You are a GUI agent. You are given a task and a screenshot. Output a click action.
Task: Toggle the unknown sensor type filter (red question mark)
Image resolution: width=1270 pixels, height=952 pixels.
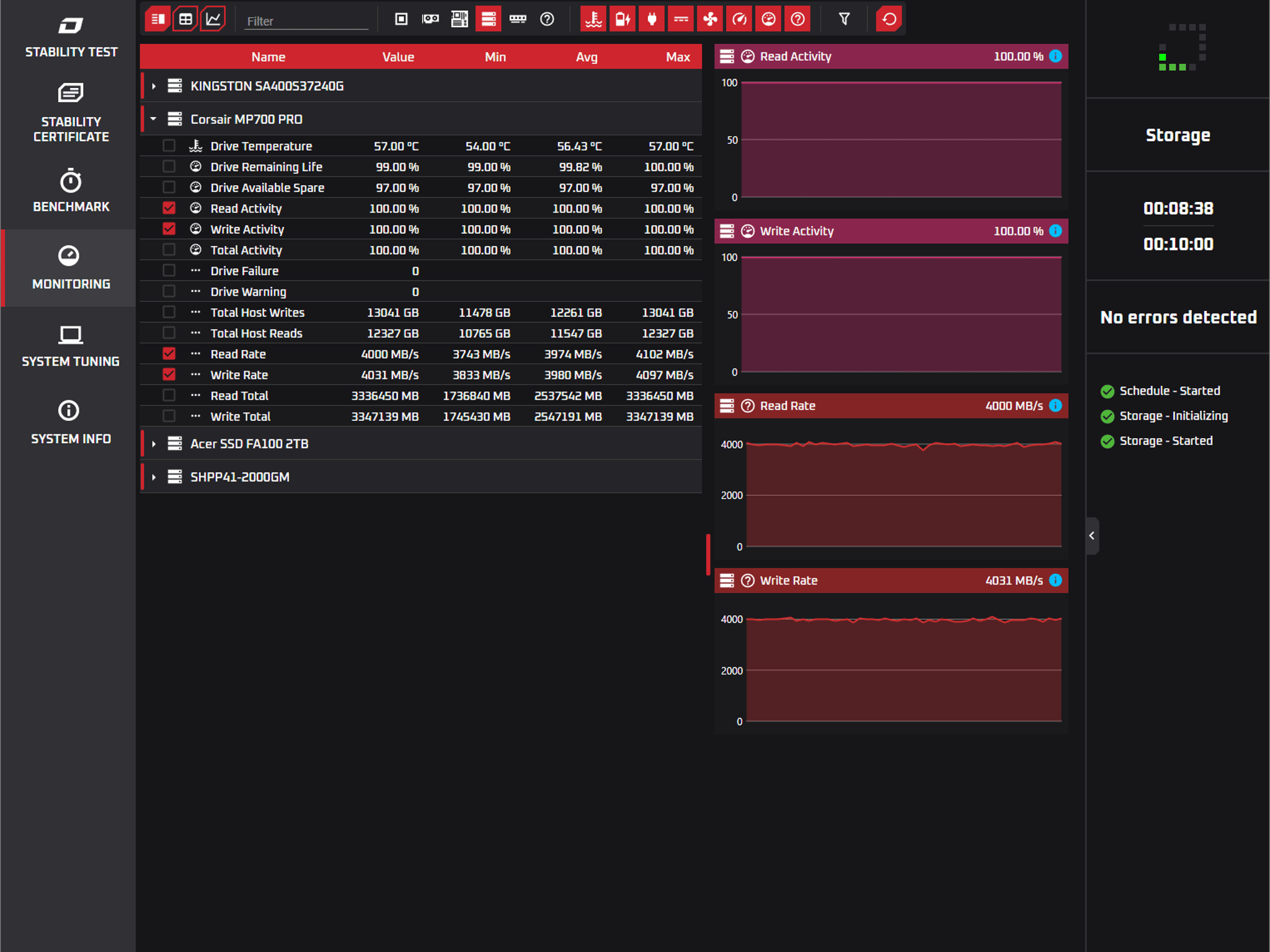797,19
